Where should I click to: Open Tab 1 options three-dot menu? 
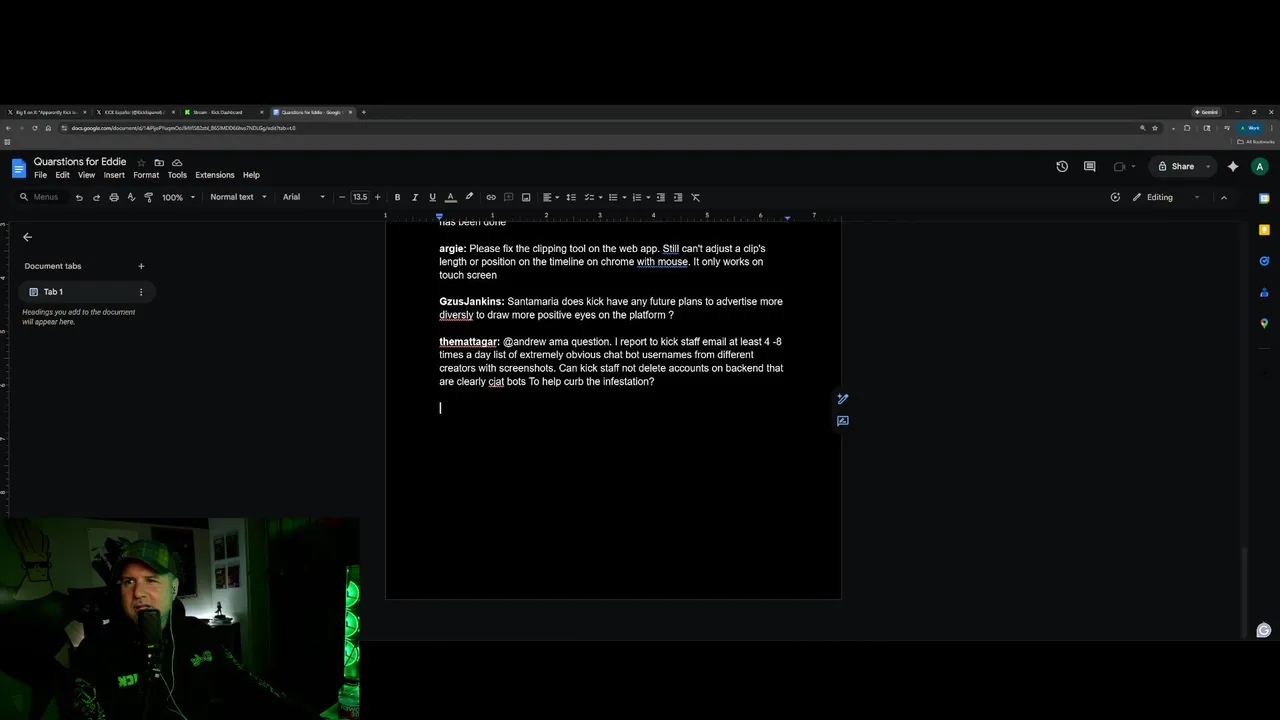tap(141, 292)
